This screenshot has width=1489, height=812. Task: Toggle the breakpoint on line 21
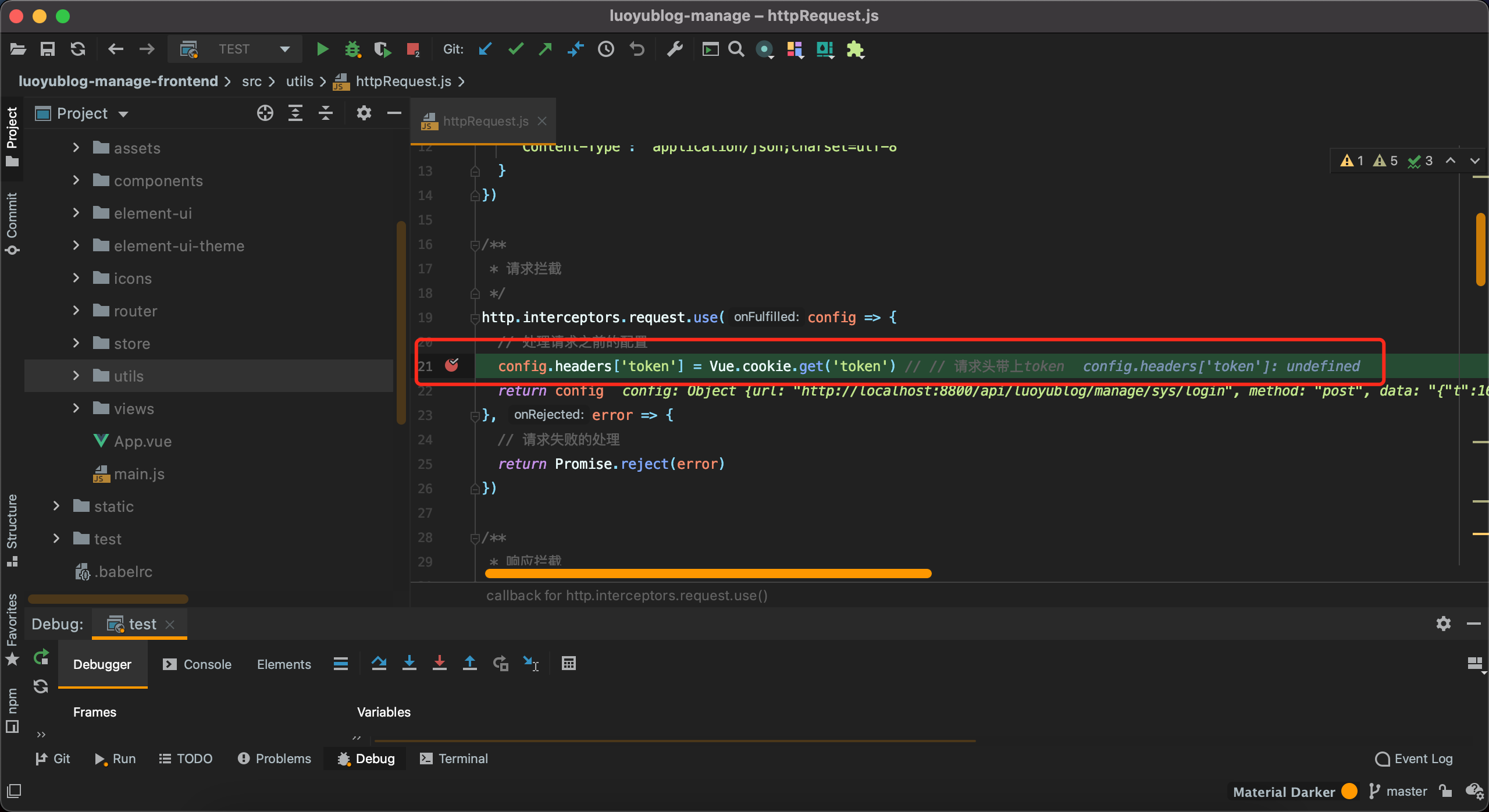coord(451,365)
